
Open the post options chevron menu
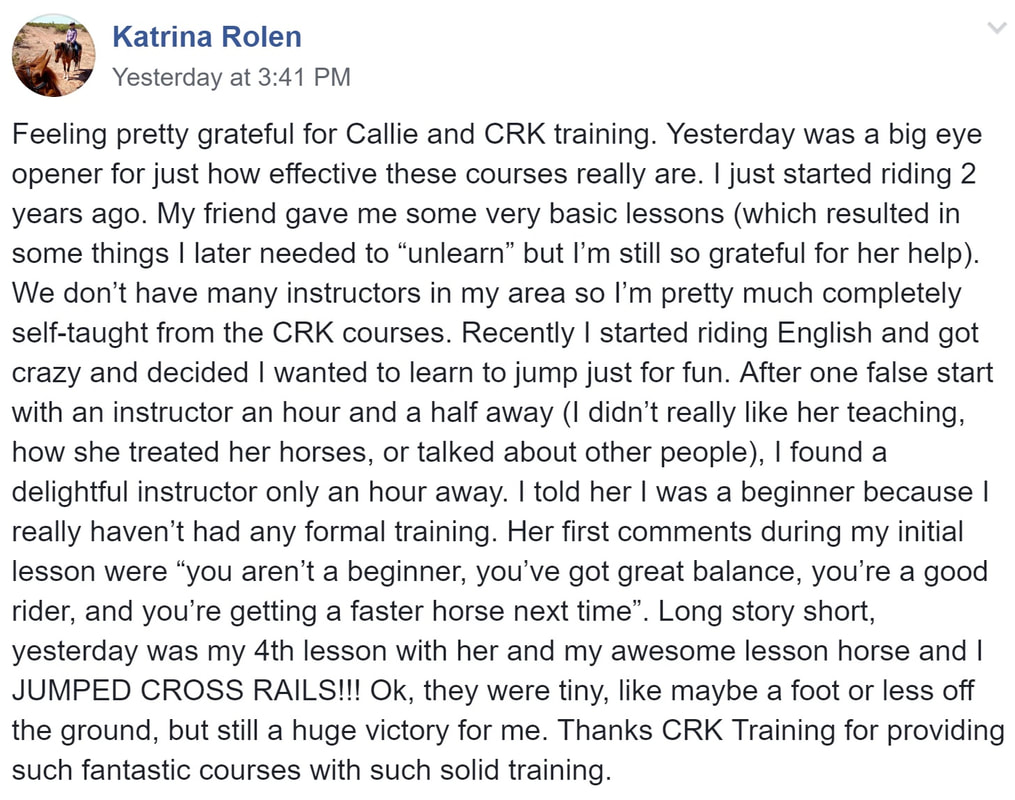coord(996,28)
